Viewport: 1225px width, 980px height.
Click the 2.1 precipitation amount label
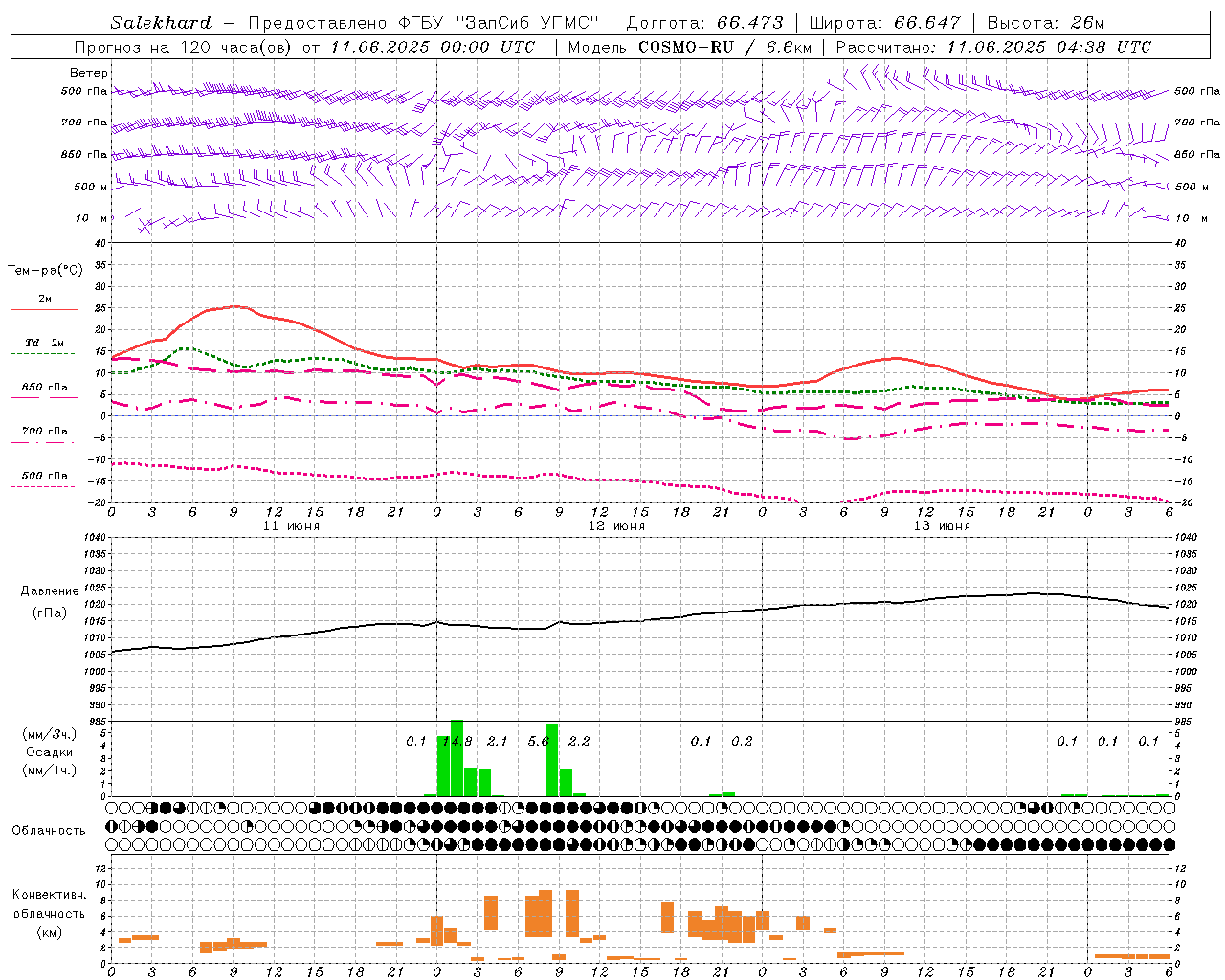click(x=498, y=741)
